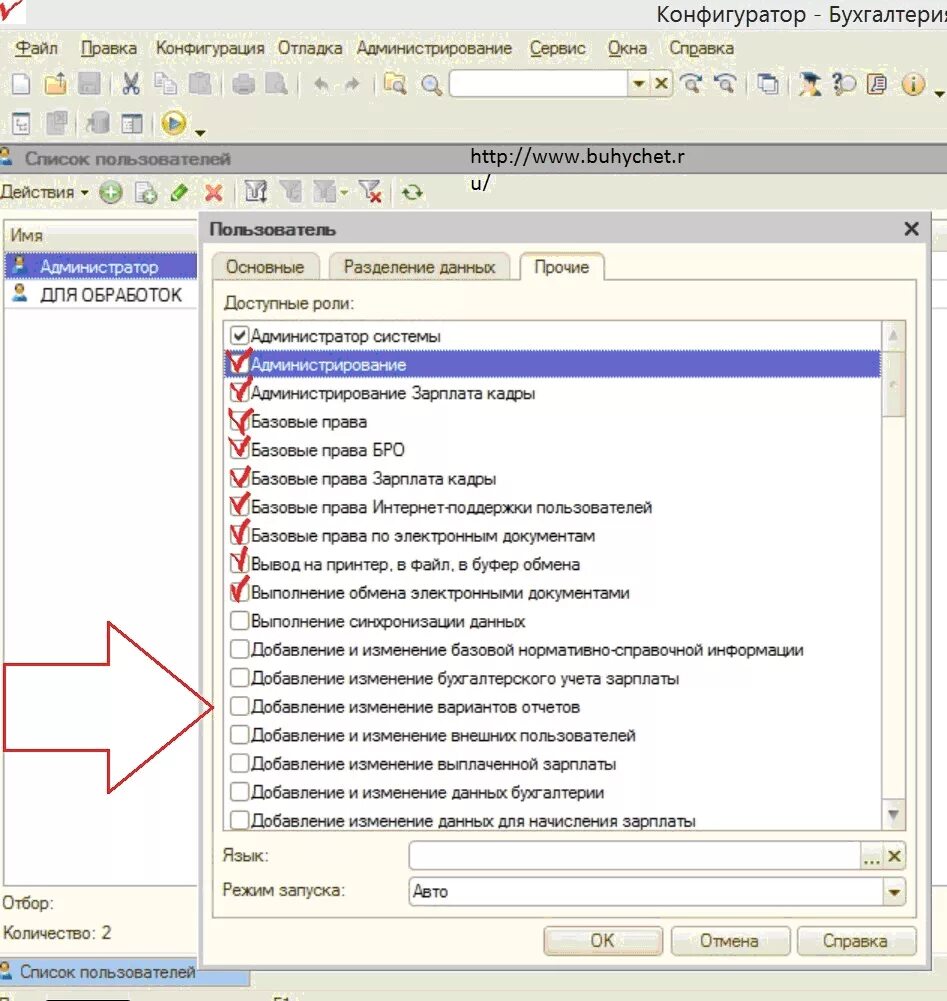The width and height of the screenshot is (947, 1001).
Task: Open the 'Администрирование' menu
Action: [434, 48]
